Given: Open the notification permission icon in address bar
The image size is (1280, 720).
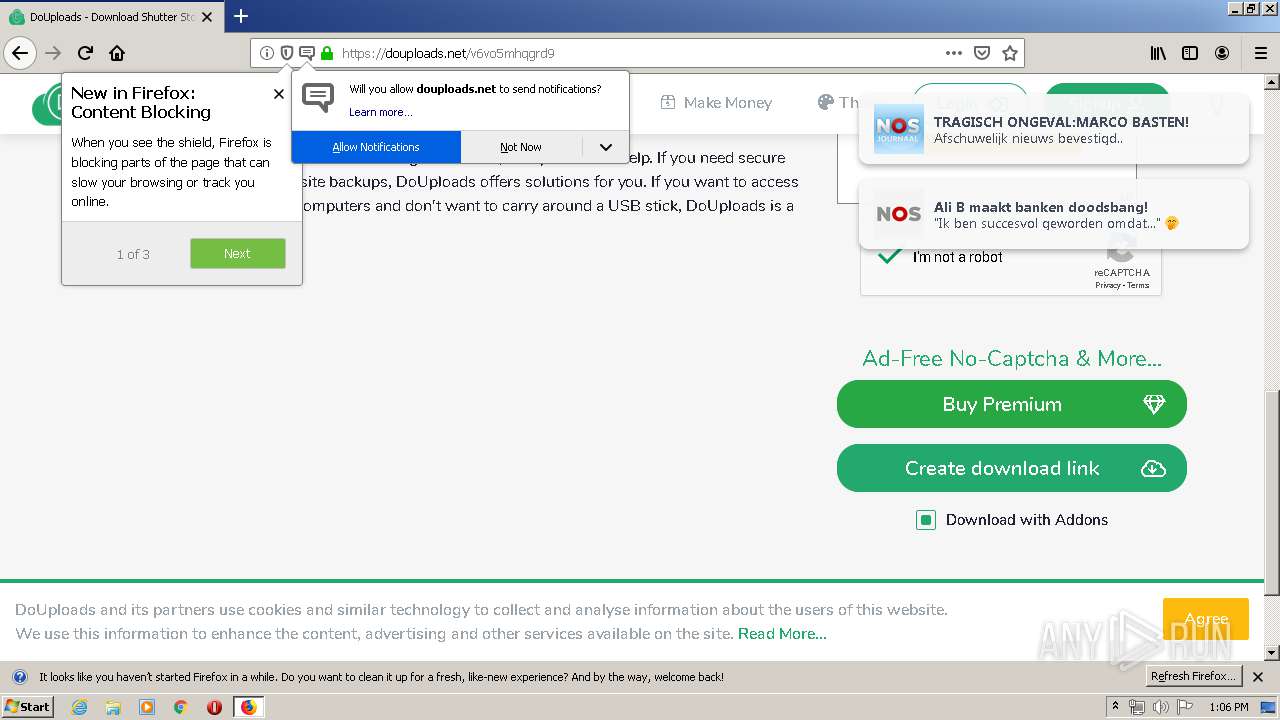Looking at the screenshot, I should tap(306, 53).
